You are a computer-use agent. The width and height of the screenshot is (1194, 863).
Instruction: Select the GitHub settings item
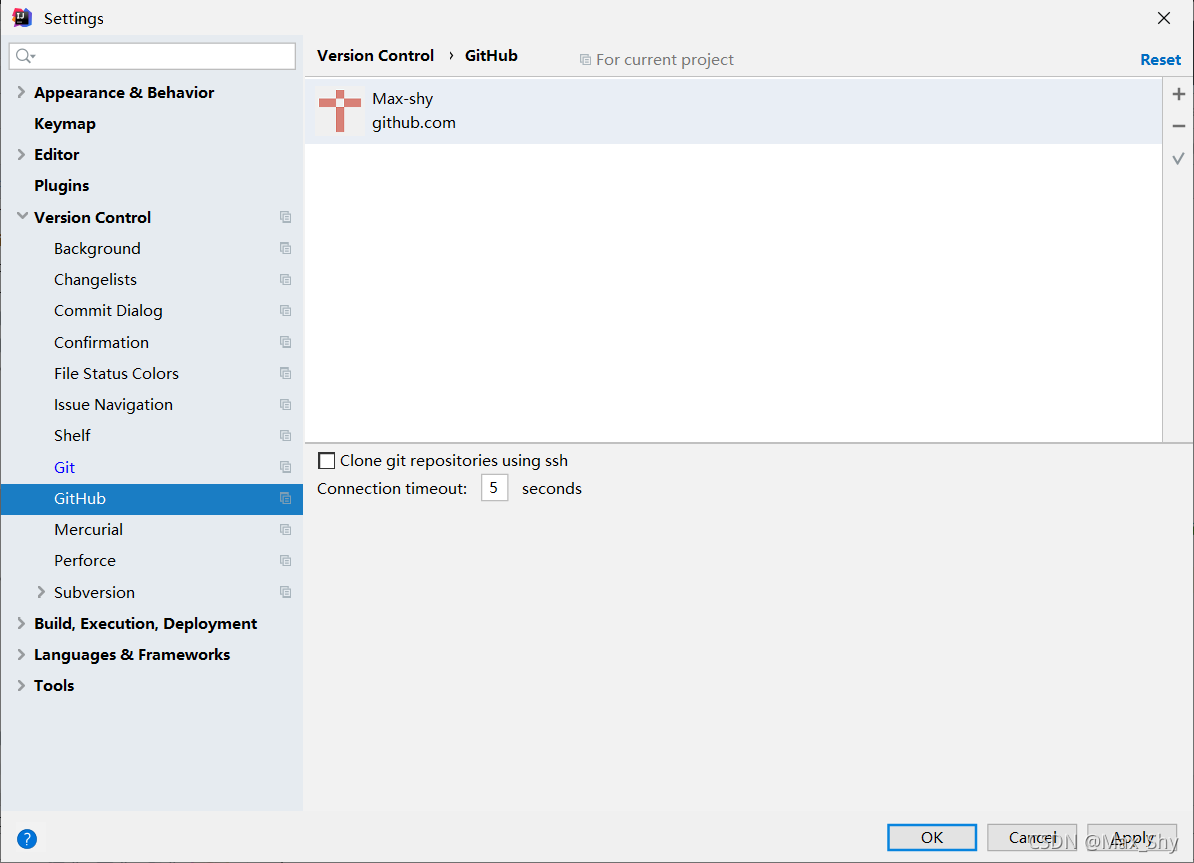pyautogui.click(x=152, y=499)
